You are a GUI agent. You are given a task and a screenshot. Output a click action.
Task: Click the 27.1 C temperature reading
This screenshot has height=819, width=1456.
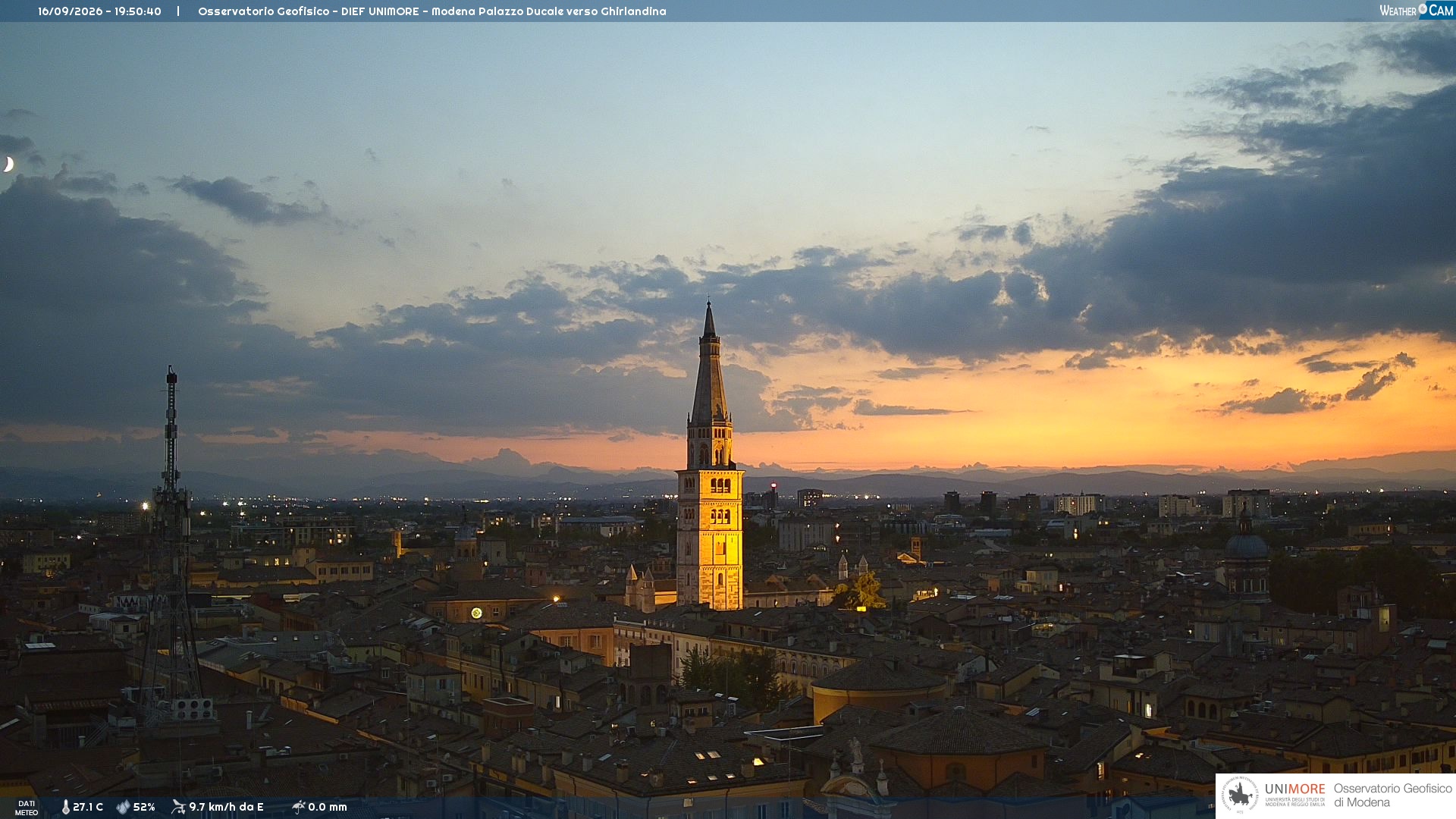click(x=88, y=807)
